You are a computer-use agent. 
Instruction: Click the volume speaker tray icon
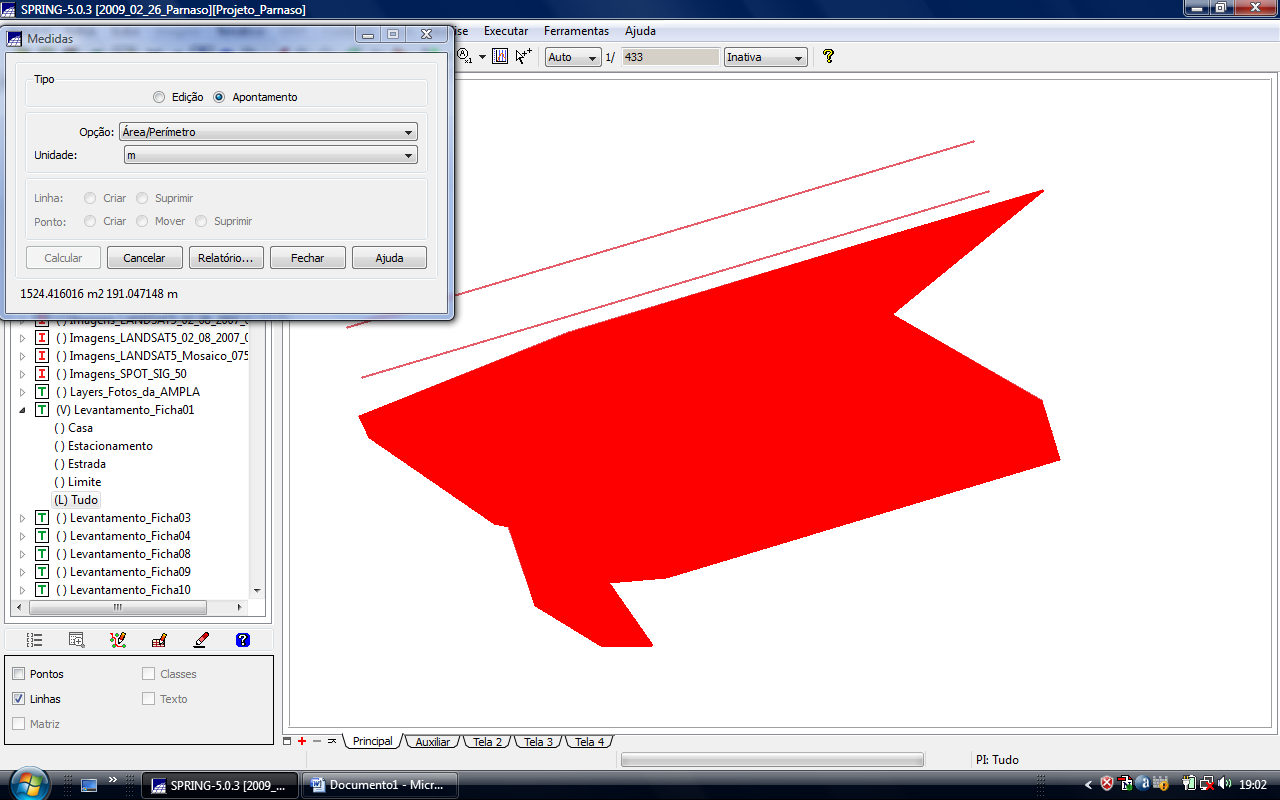[1225, 784]
